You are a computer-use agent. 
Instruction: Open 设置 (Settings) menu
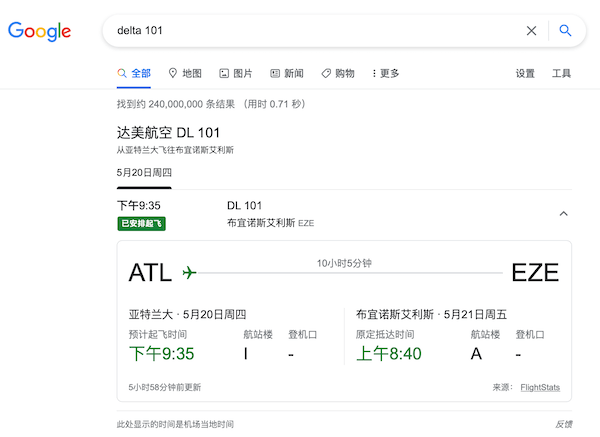(x=525, y=73)
